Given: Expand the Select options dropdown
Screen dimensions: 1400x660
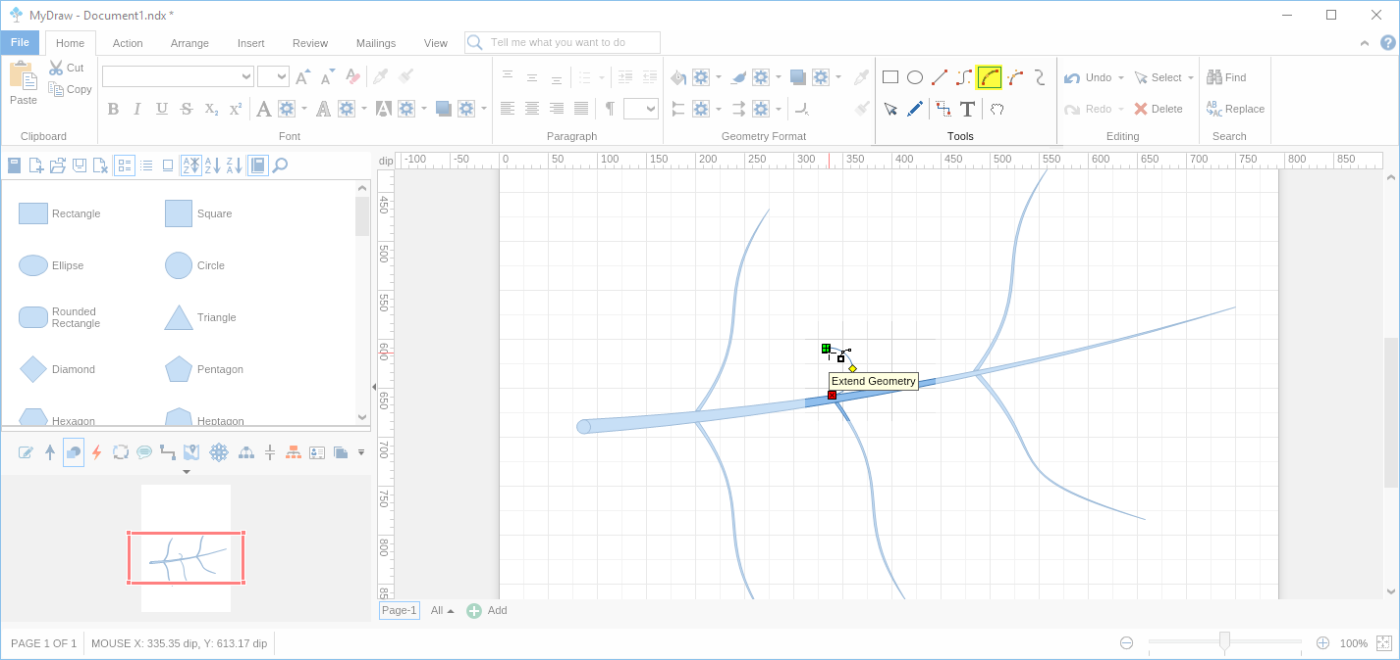Looking at the screenshot, I should pos(1190,77).
